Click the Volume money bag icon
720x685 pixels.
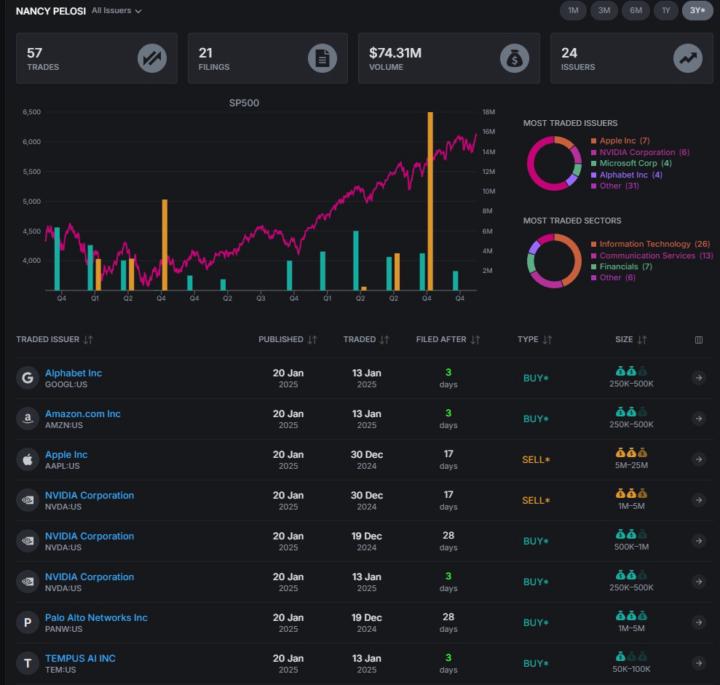coord(514,58)
